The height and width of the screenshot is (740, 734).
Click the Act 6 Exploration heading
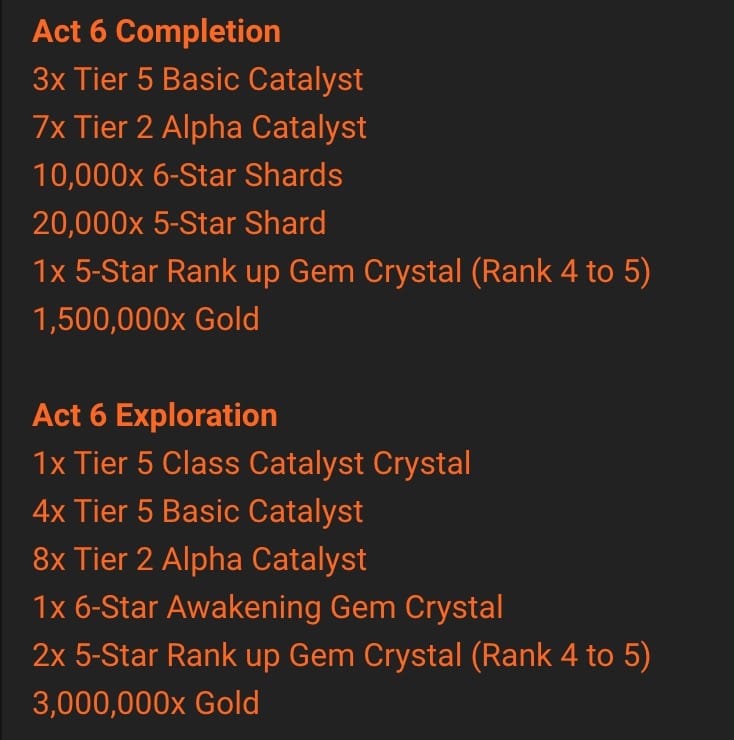click(x=155, y=415)
